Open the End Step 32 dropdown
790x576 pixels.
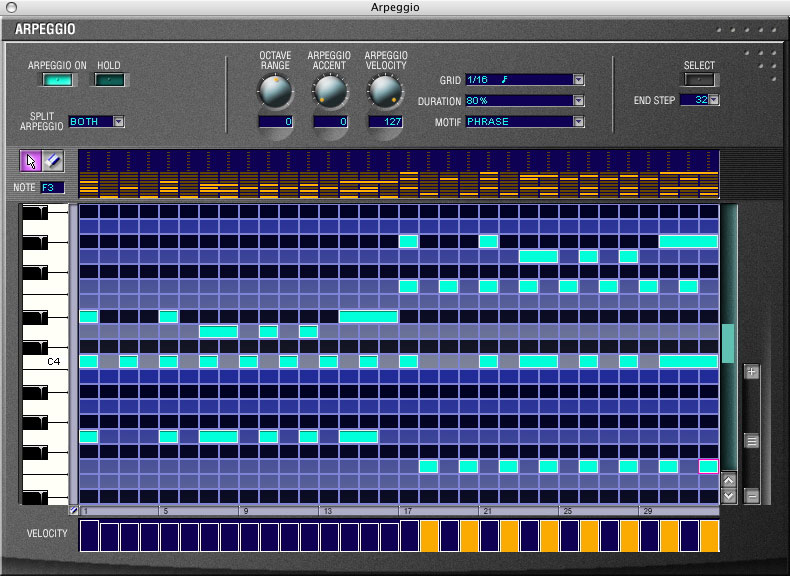coord(714,100)
